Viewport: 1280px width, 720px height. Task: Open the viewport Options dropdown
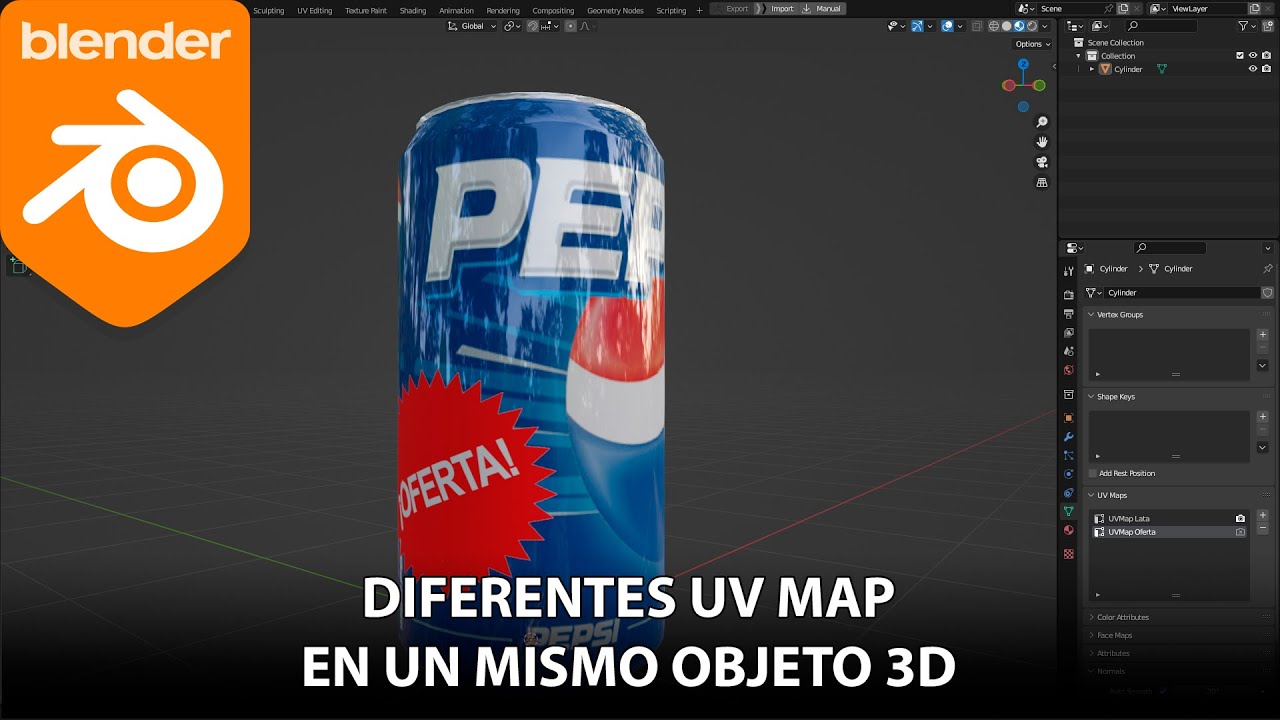click(1033, 44)
